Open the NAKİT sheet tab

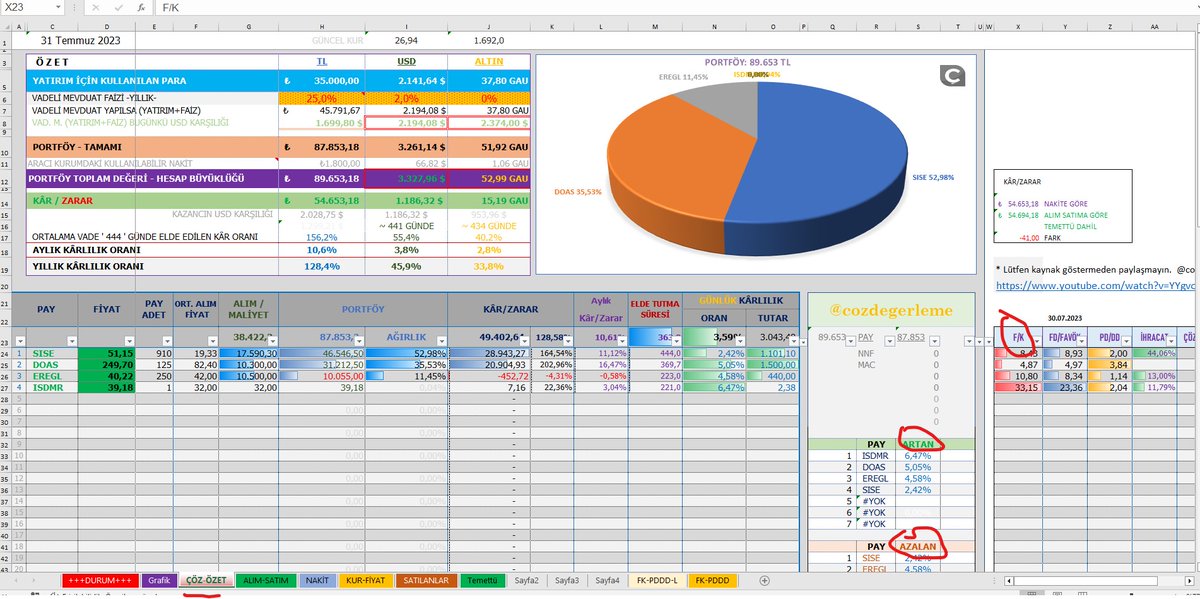[317, 579]
